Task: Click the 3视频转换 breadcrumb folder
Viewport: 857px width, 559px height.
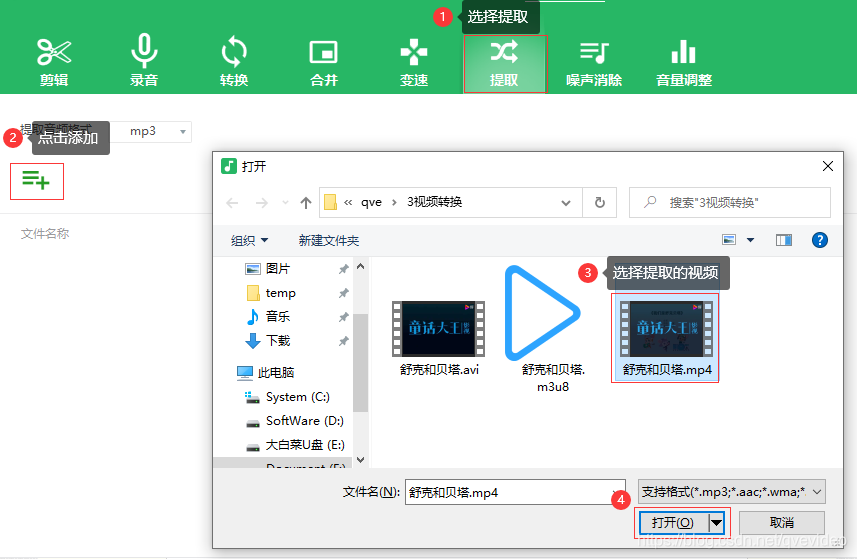Action: [435, 202]
